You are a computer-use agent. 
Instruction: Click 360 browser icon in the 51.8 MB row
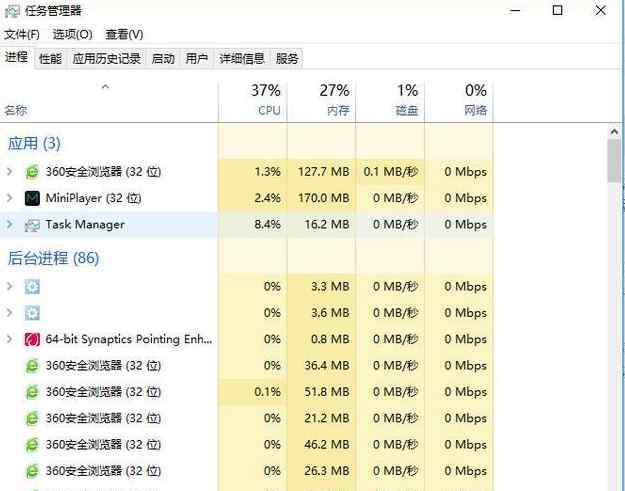pos(32,392)
